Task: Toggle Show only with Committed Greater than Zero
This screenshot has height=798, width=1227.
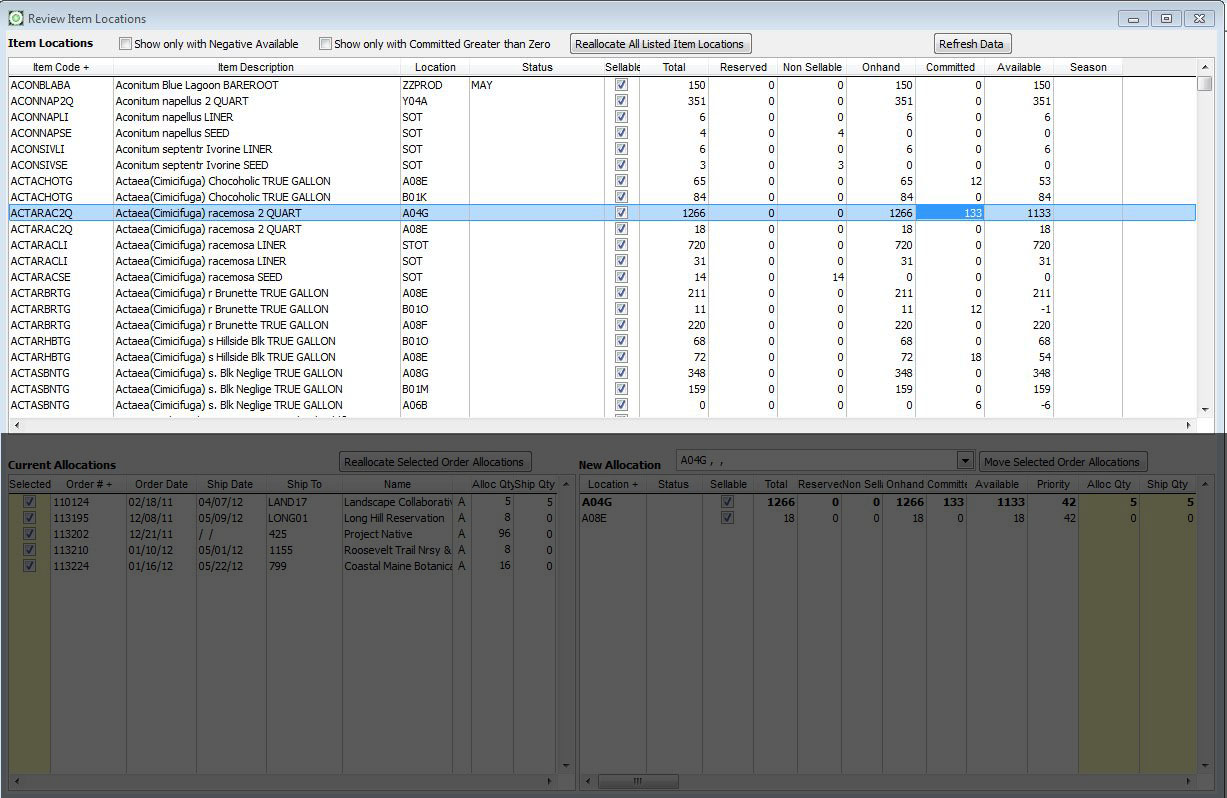Action: click(x=325, y=44)
